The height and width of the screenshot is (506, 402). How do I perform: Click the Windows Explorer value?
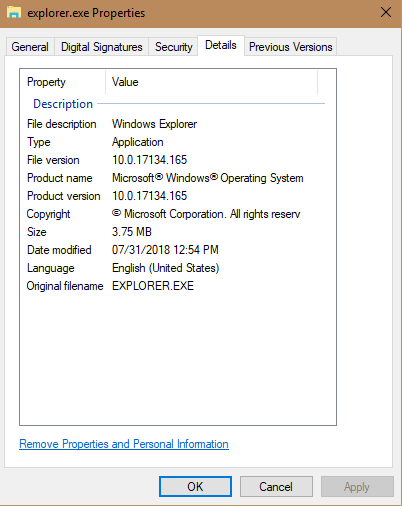[154, 124]
